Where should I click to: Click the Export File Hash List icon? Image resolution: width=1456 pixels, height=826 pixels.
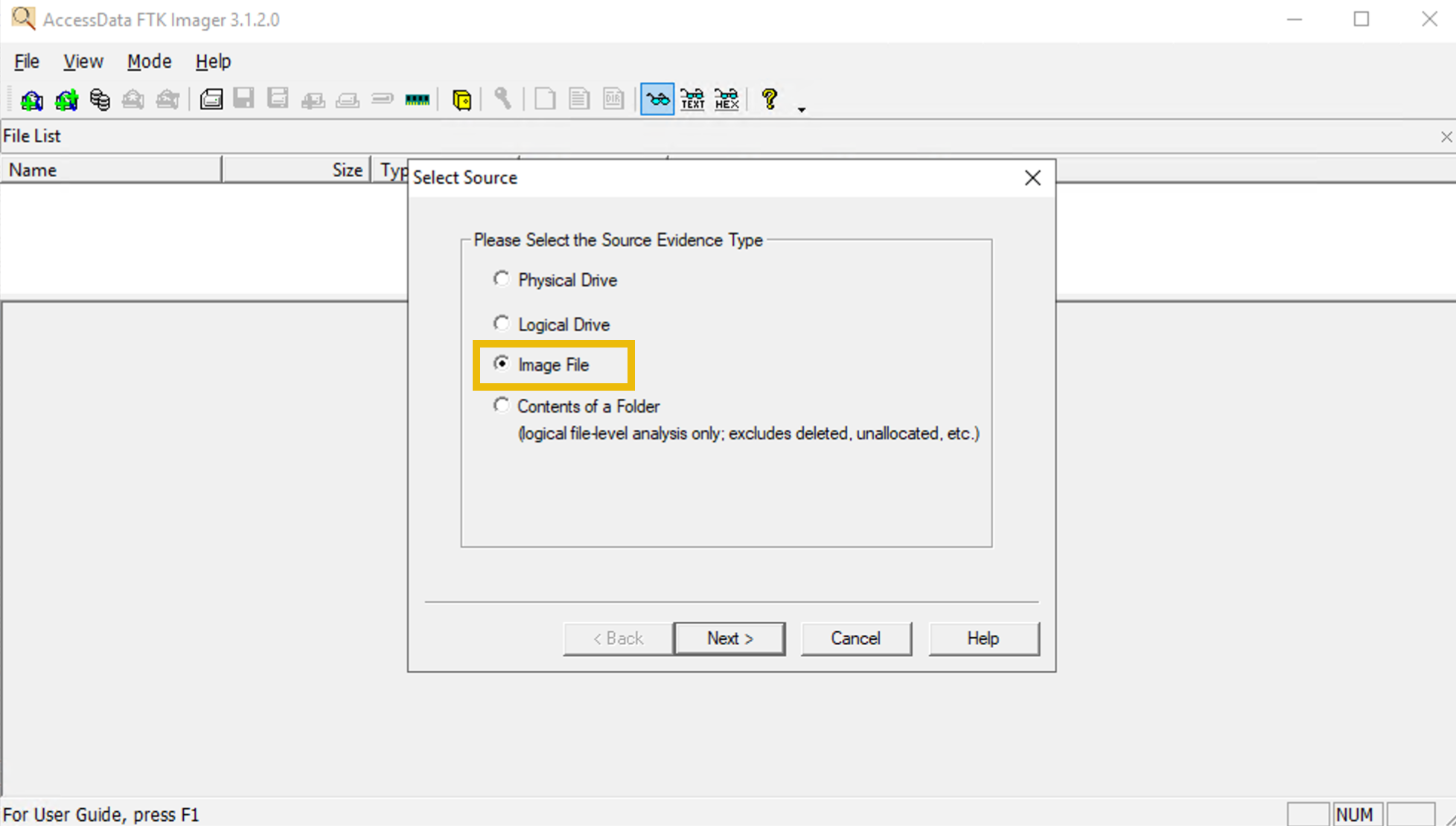(579, 99)
